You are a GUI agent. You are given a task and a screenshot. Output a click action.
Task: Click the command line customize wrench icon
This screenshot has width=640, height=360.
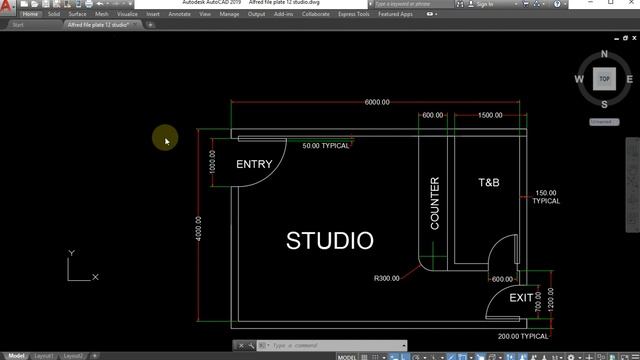251,346
